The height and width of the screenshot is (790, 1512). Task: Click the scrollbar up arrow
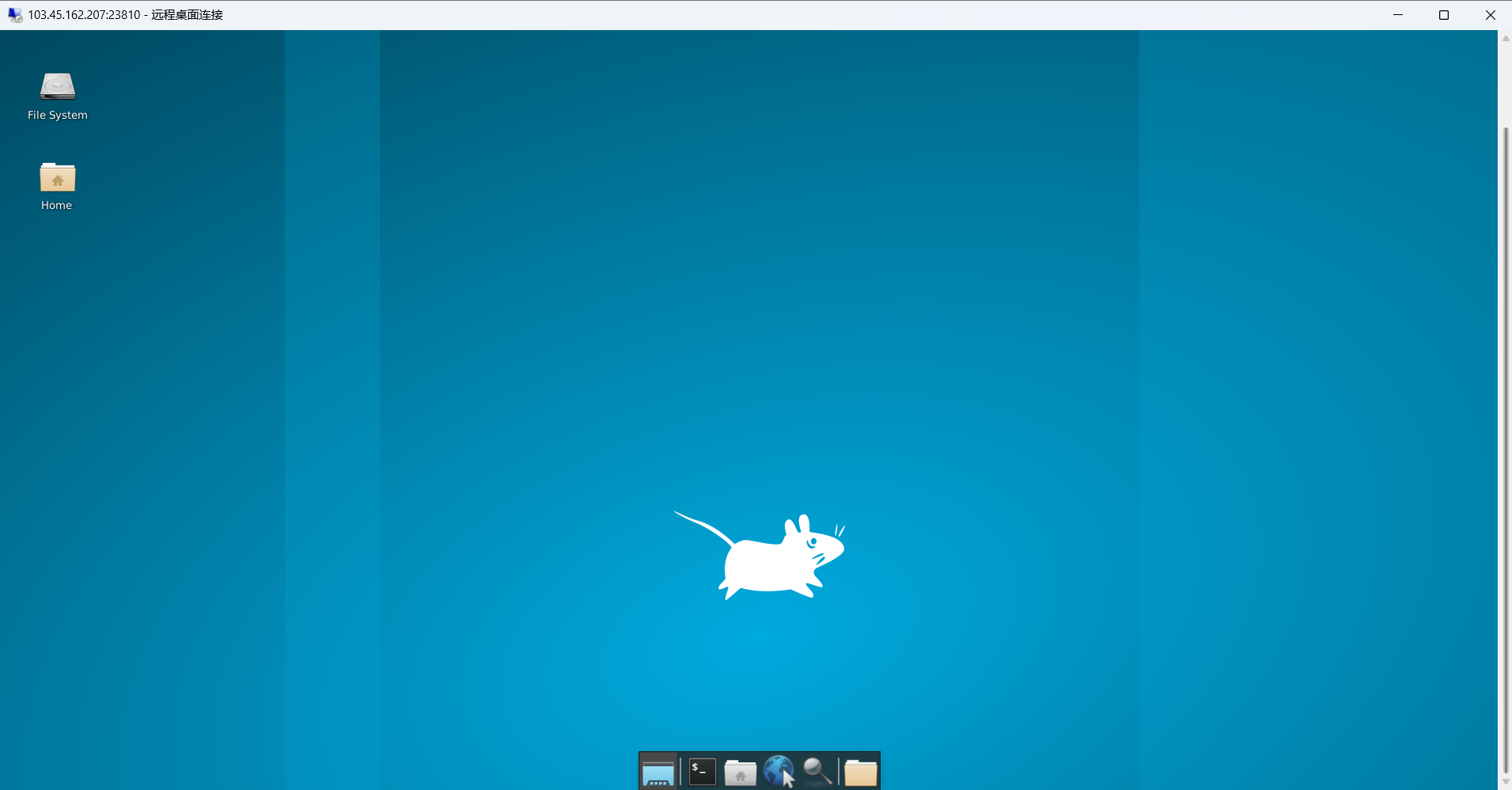tap(1506, 38)
